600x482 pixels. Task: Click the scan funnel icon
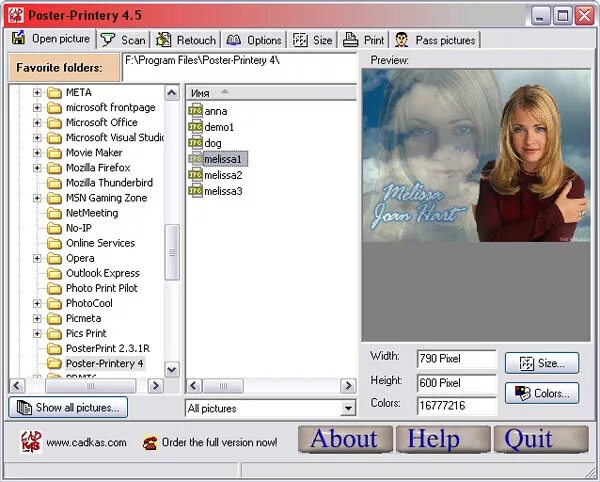pyautogui.click(x=108, y=40)
